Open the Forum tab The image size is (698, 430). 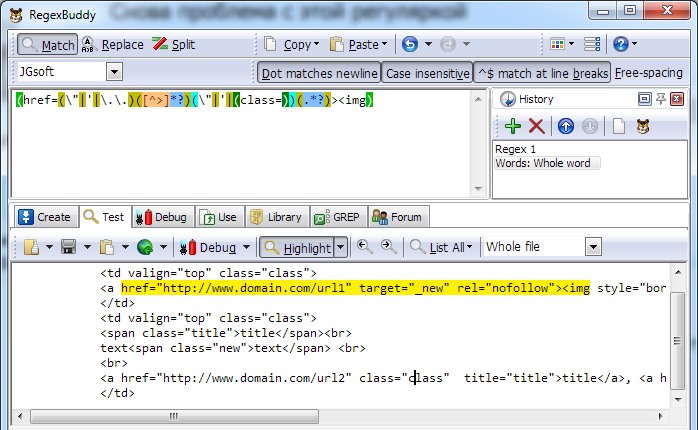(x=398, y=217)
